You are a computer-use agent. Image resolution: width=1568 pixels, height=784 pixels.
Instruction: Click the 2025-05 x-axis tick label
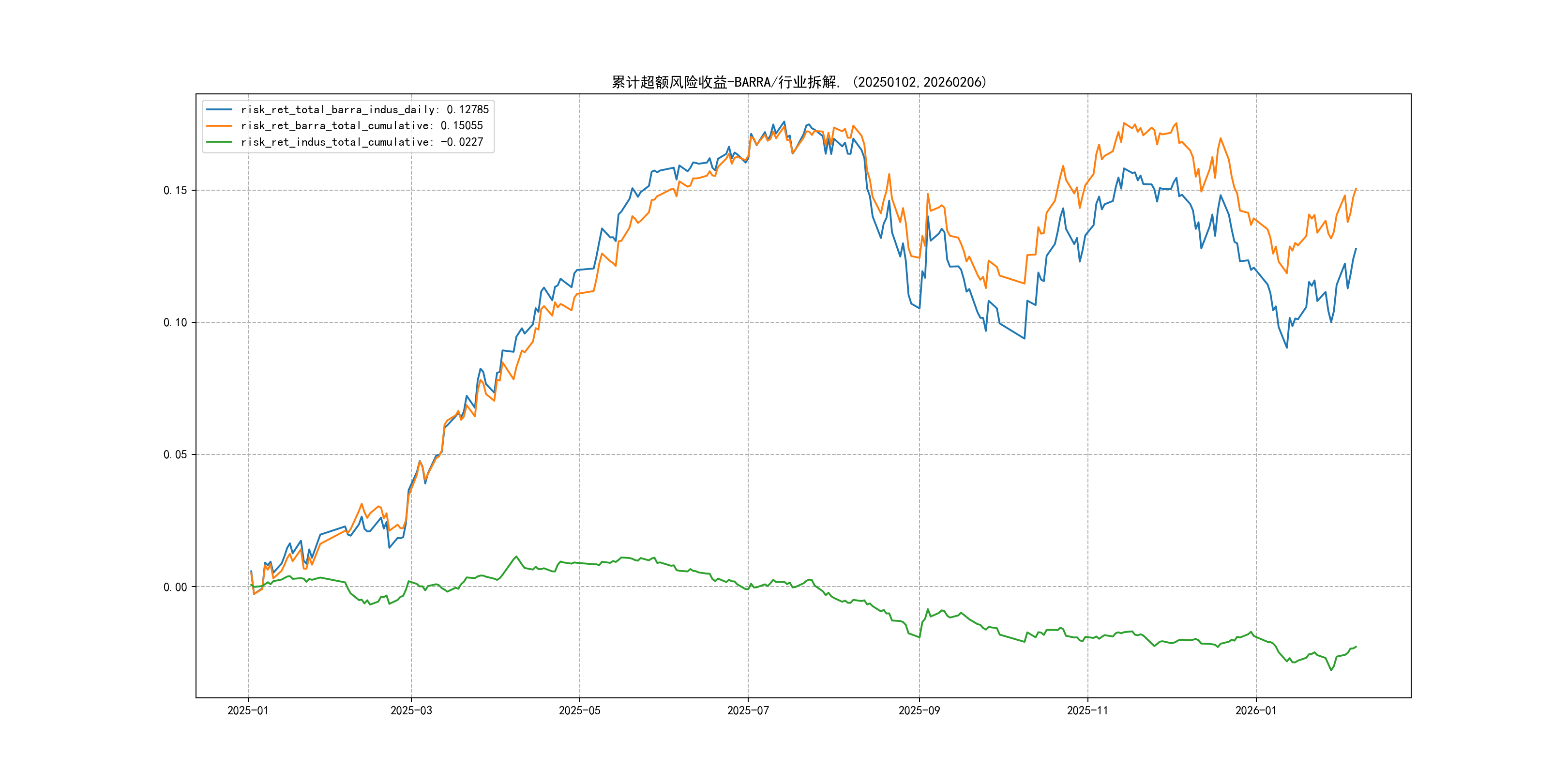(x=579, y=711)
